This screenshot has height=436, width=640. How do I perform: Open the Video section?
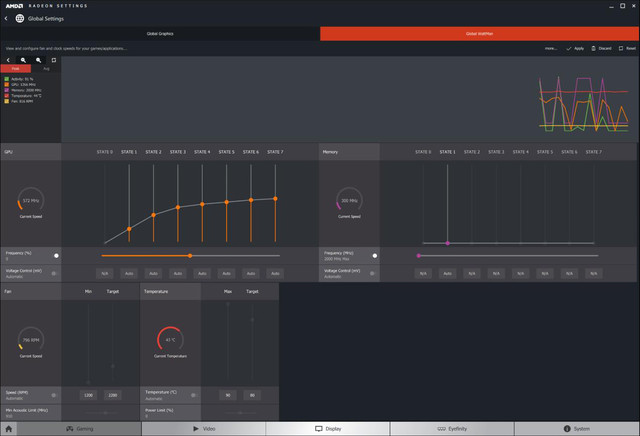click(204, 429)
